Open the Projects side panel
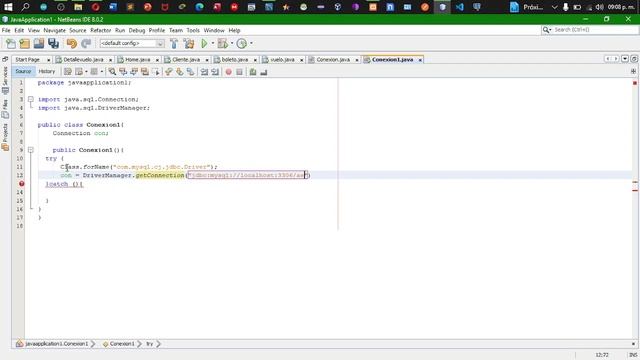640x360 pixels. point(5,137)
